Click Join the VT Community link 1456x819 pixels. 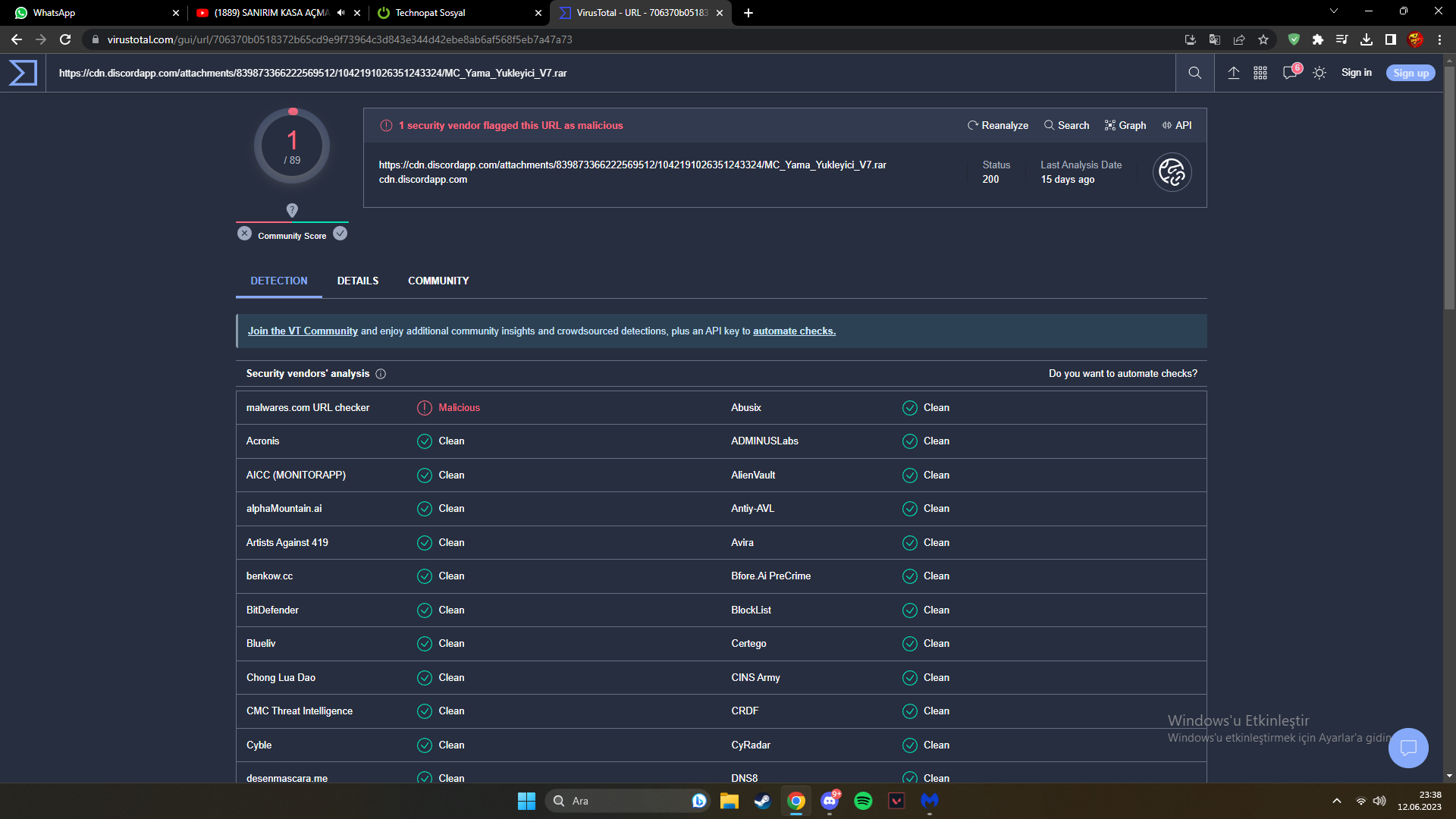[303, 331]
